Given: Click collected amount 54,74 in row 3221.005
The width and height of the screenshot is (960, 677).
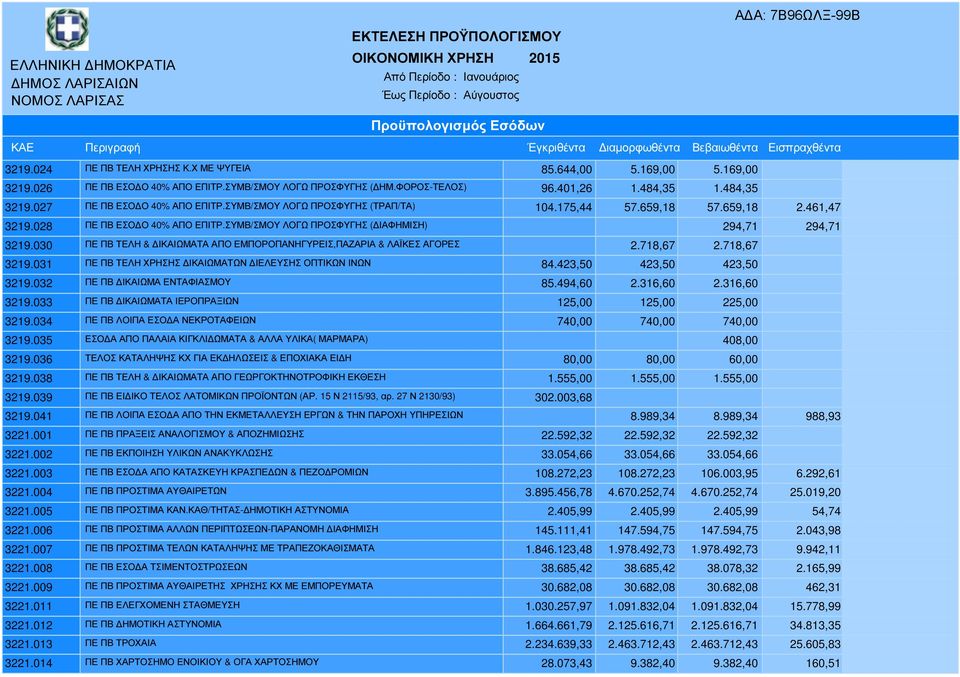Looking at the screenshot, I should pos(826,511).
